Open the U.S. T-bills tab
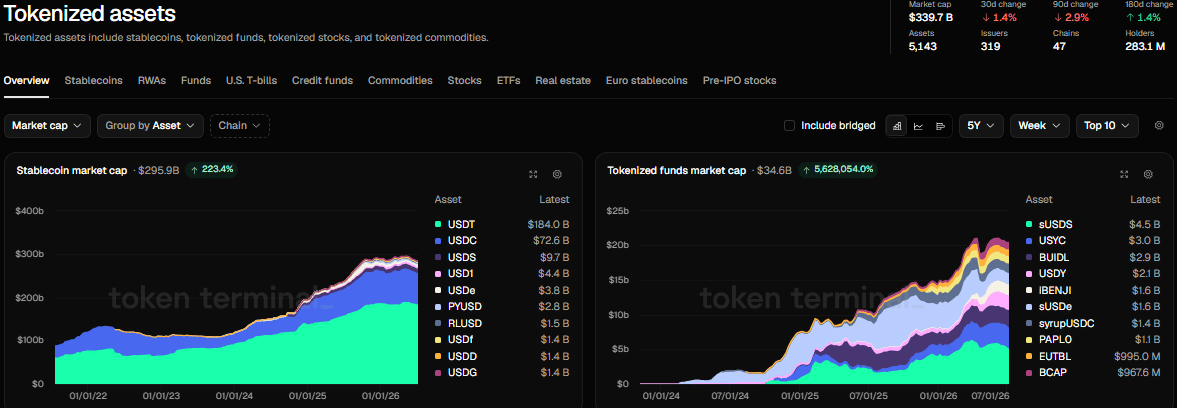Viewport: 1177px width, 408px height. [x=251, y=81]
